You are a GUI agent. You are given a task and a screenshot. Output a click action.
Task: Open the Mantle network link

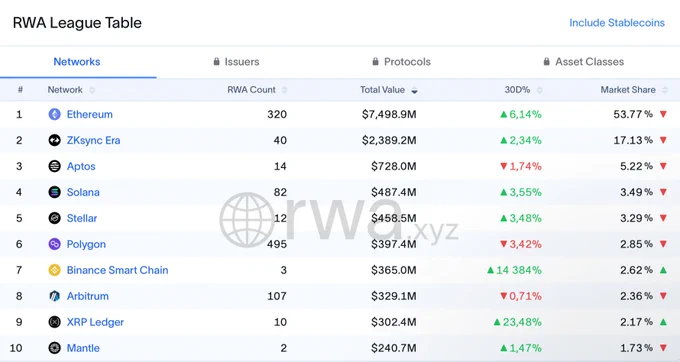click(83, 348)
